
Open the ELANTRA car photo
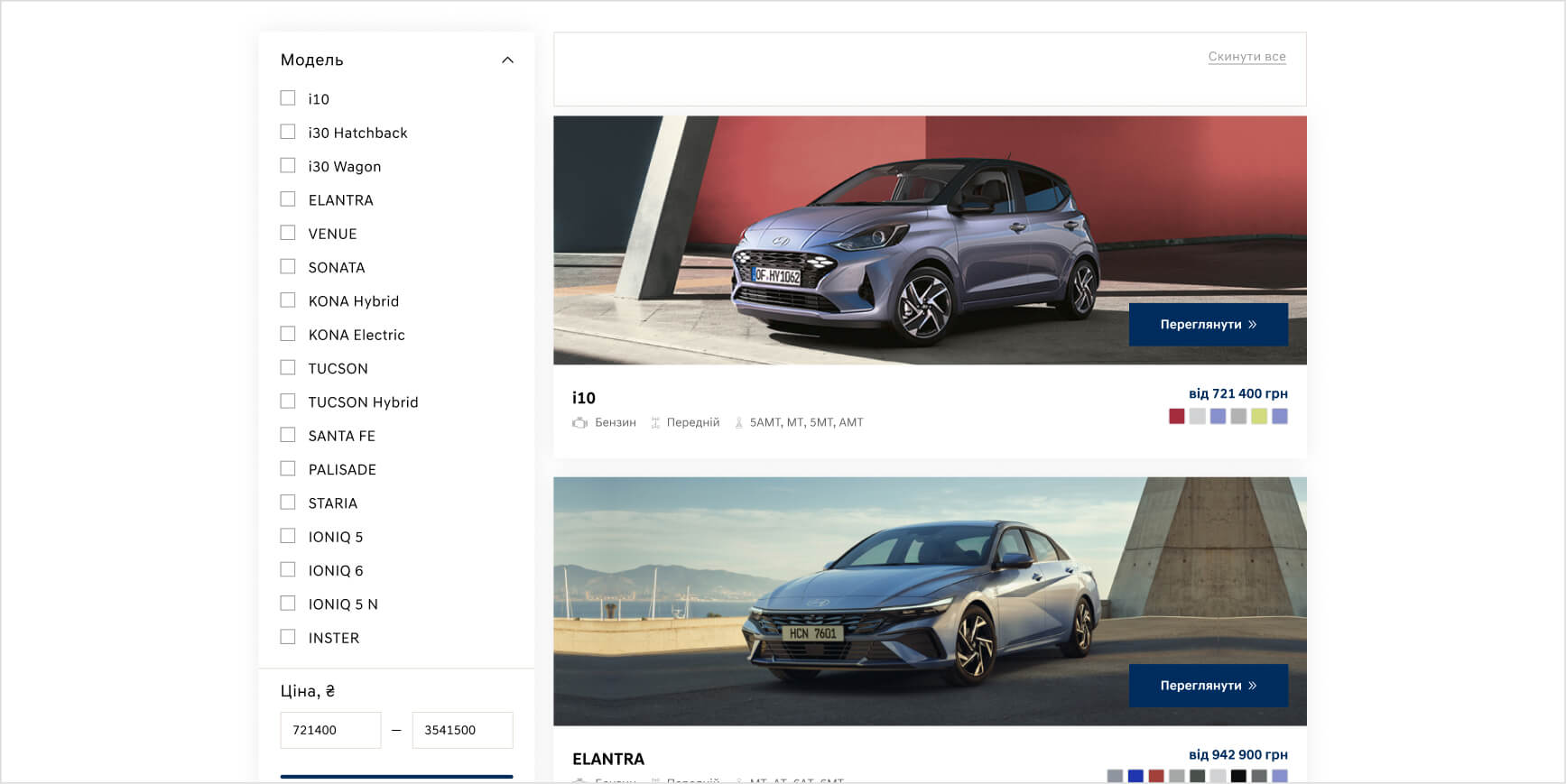pyautogui.click(x=930, y=601)
